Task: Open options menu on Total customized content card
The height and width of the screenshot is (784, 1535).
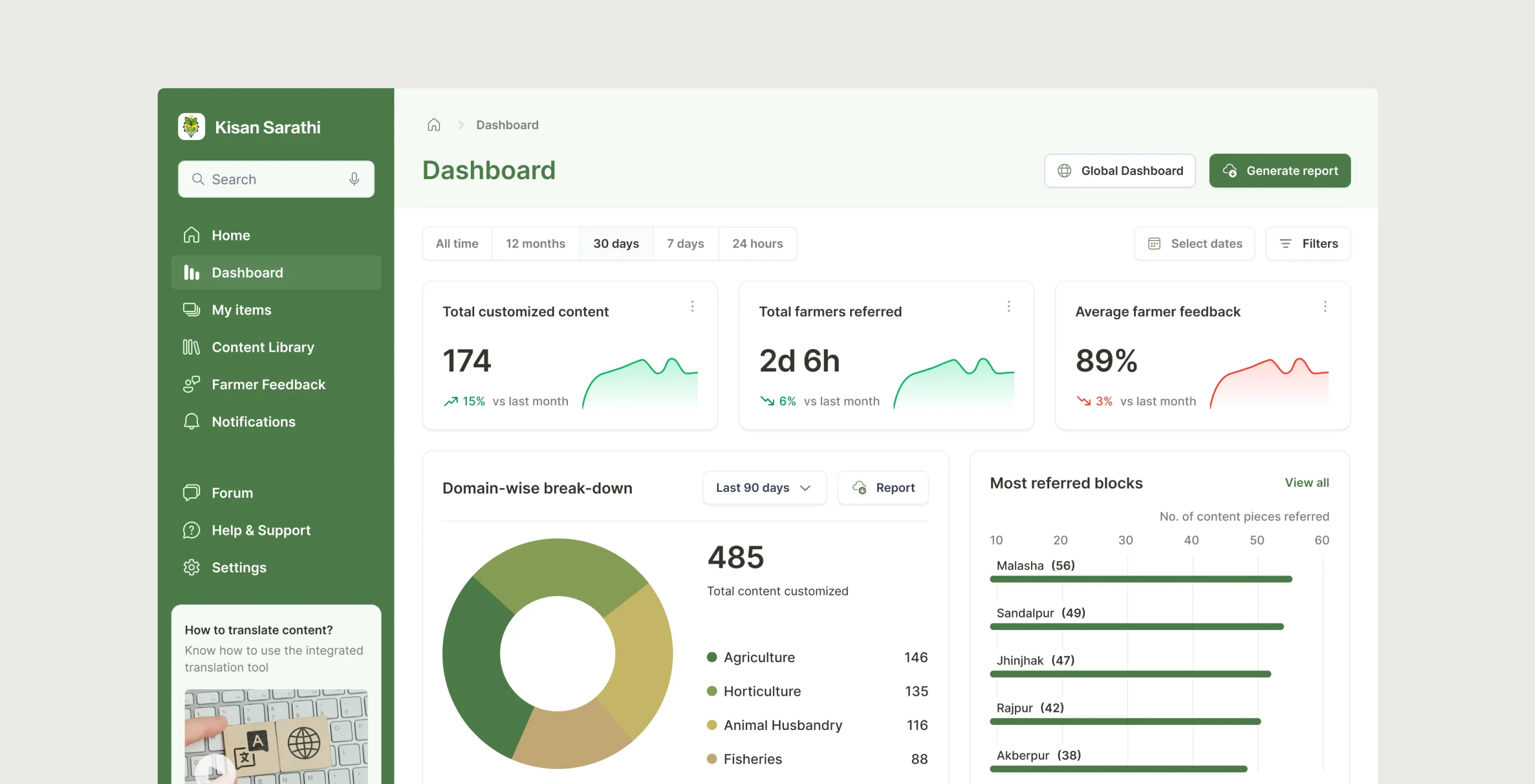Action: coord(692,306)
